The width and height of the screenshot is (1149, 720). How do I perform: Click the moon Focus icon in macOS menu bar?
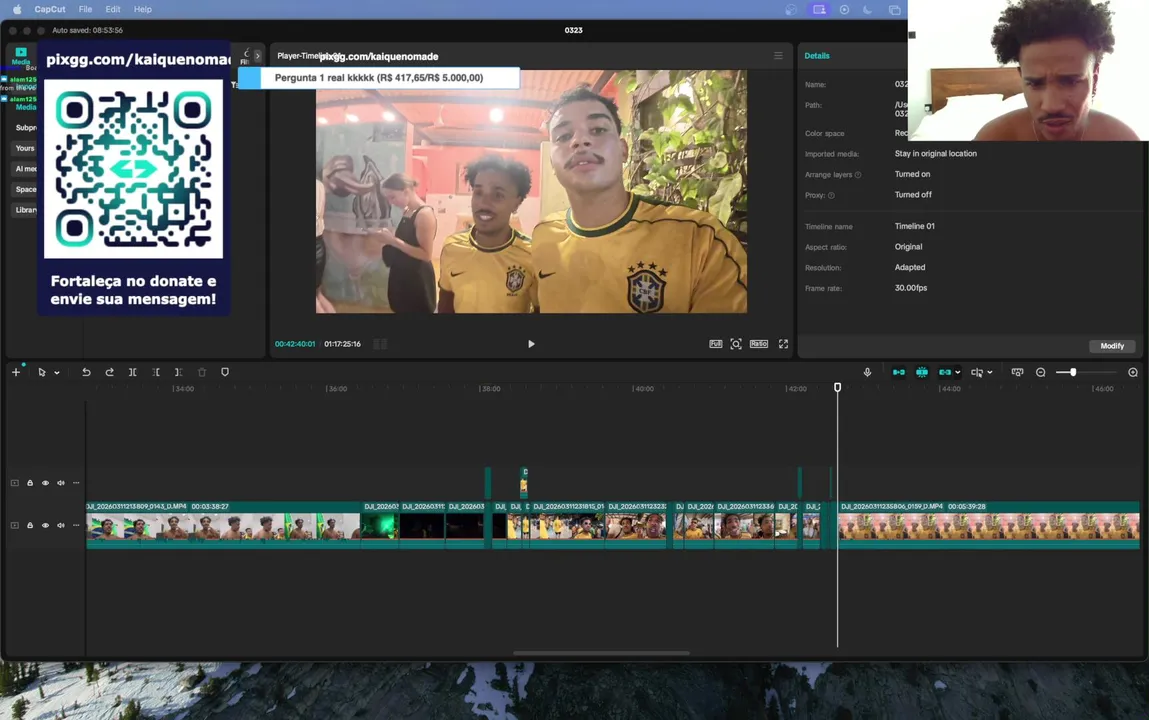coord(868,10)
